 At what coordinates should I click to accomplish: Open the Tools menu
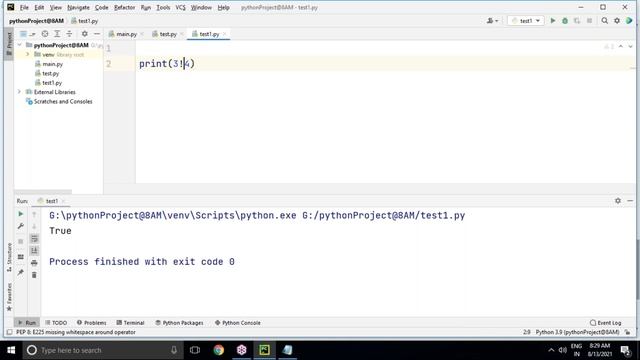tap(163, 7)
